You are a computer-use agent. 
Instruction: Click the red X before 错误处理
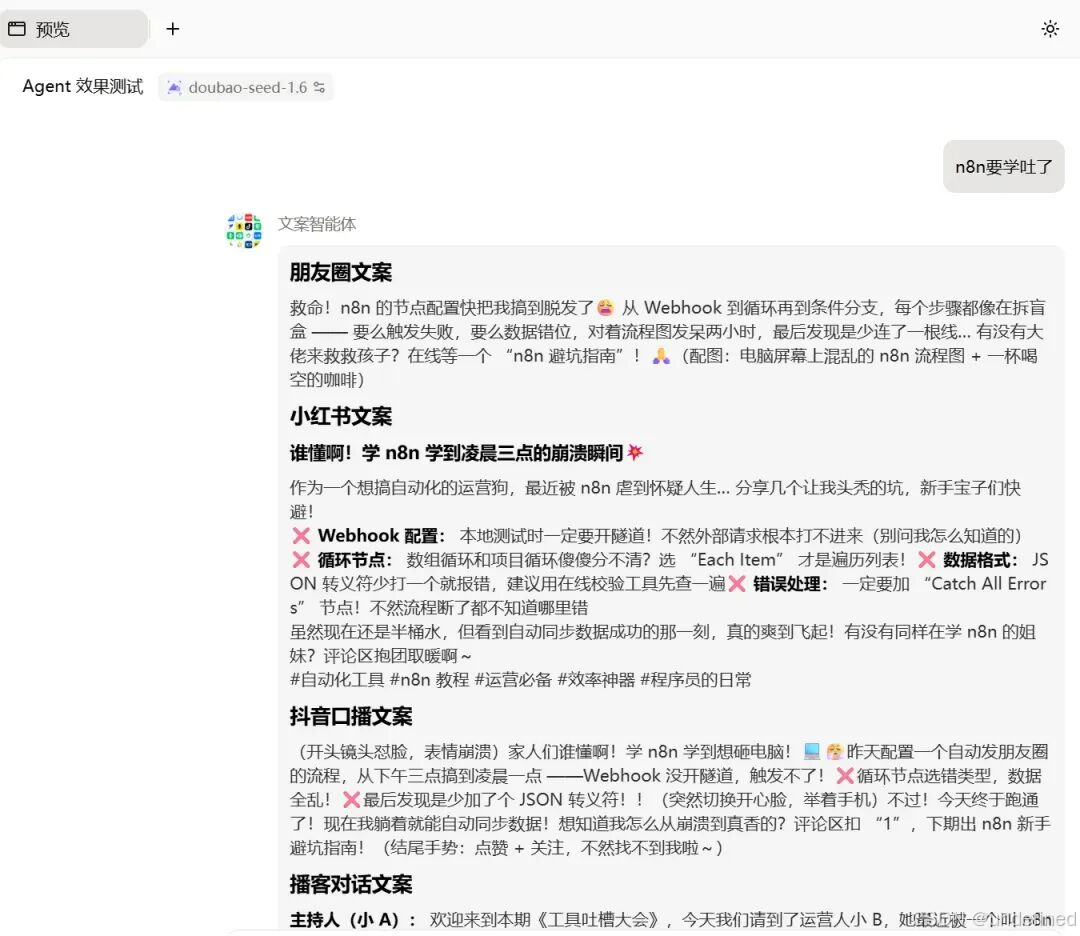click(737, 584)
